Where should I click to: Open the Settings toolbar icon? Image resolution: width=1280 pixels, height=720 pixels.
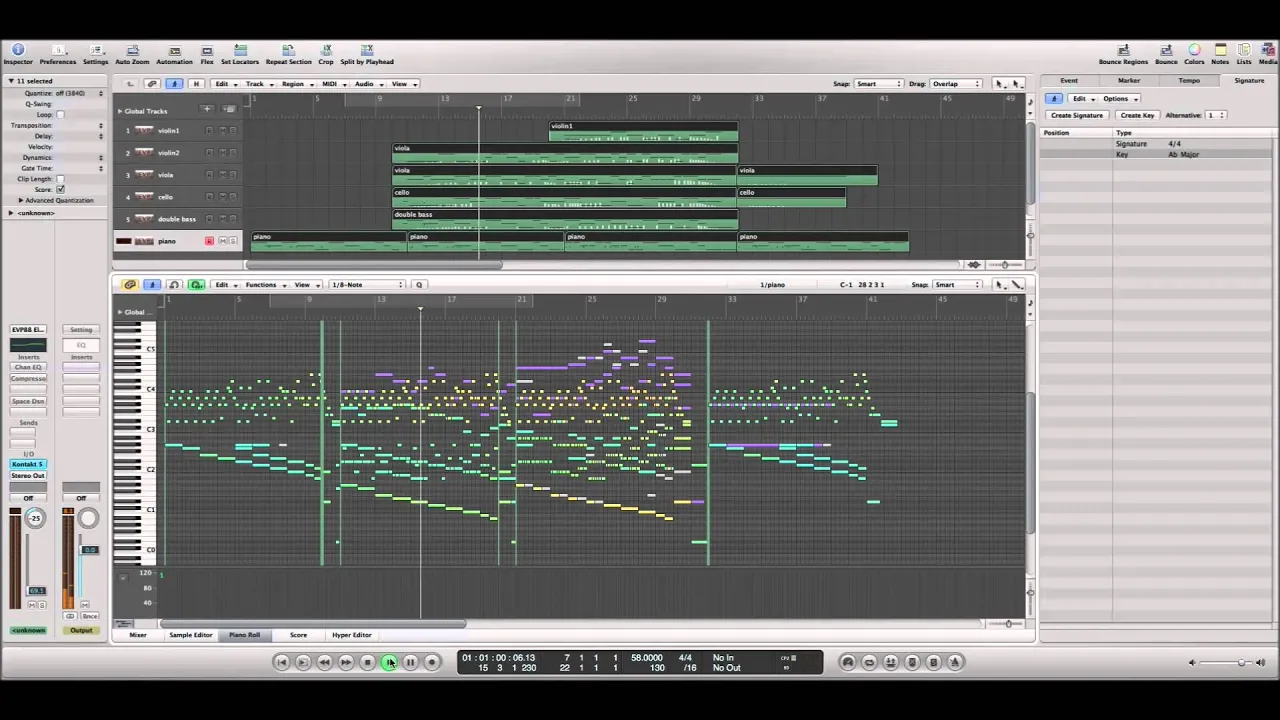tap(95, 54)
